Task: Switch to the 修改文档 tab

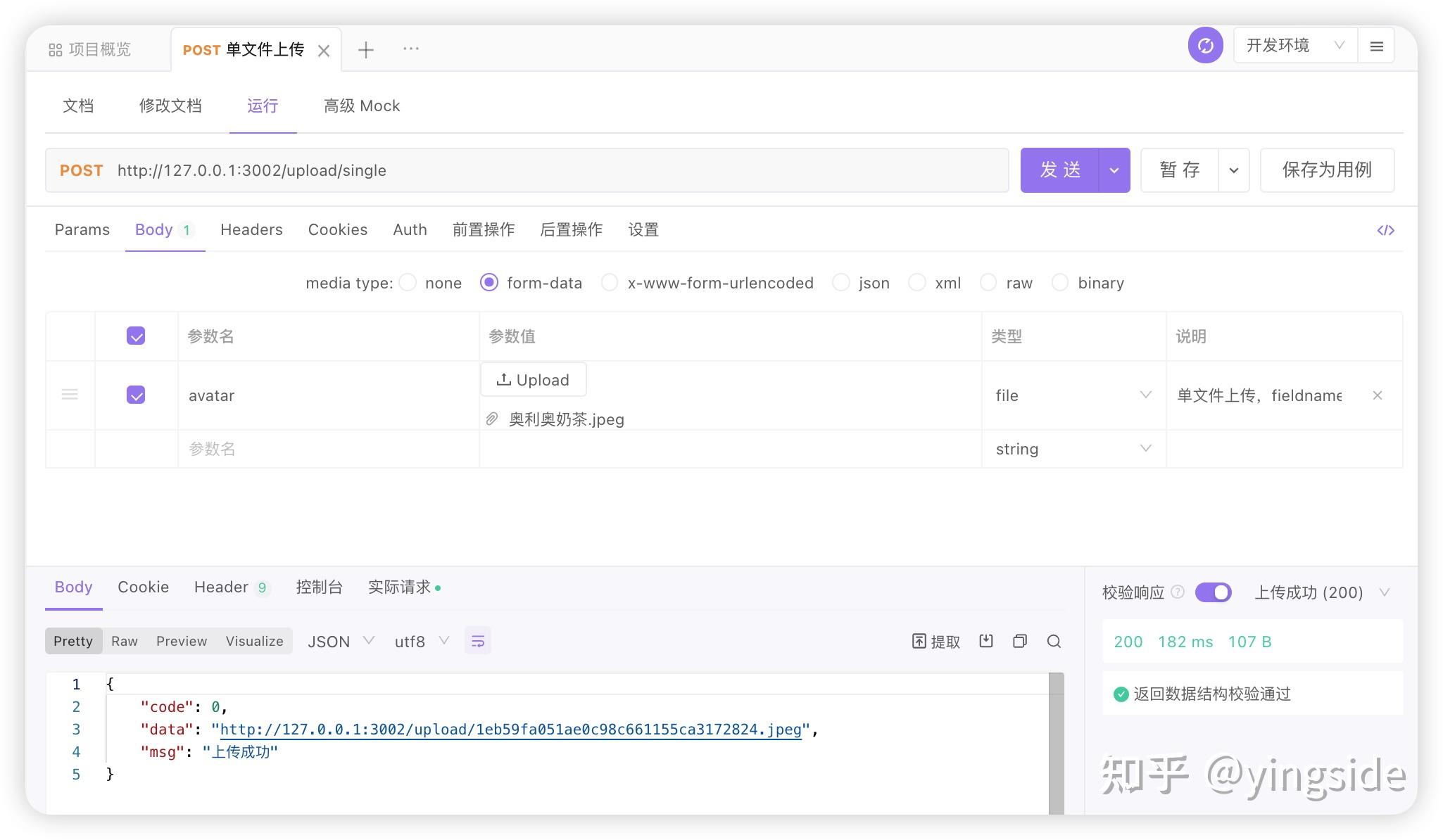Action: [x=170, y=106]
